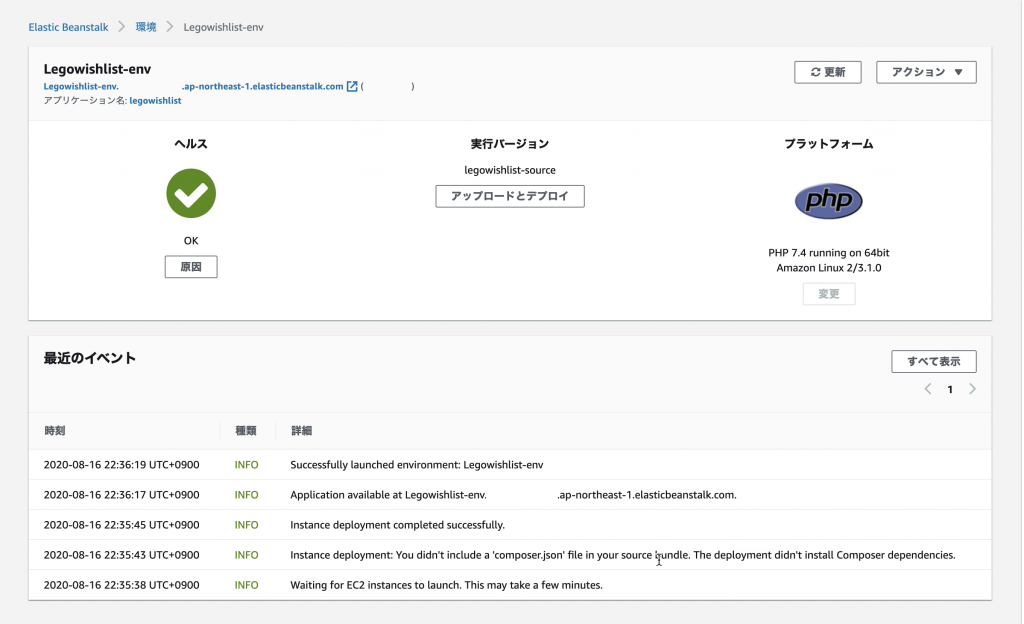Click the Legowishlist-env page heading
Viewport: 1024px width, 624px height.
click(97, 69)
